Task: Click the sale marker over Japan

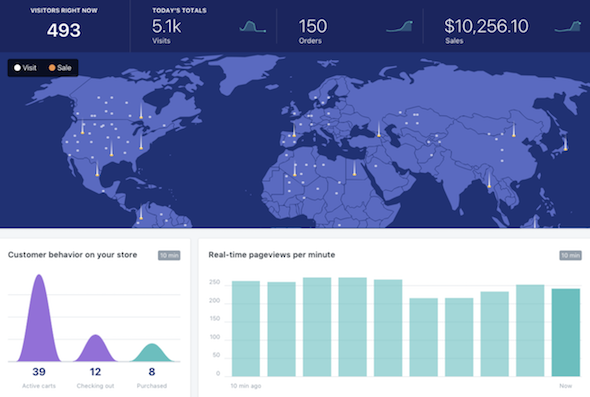Action: (x=565, y=144)
